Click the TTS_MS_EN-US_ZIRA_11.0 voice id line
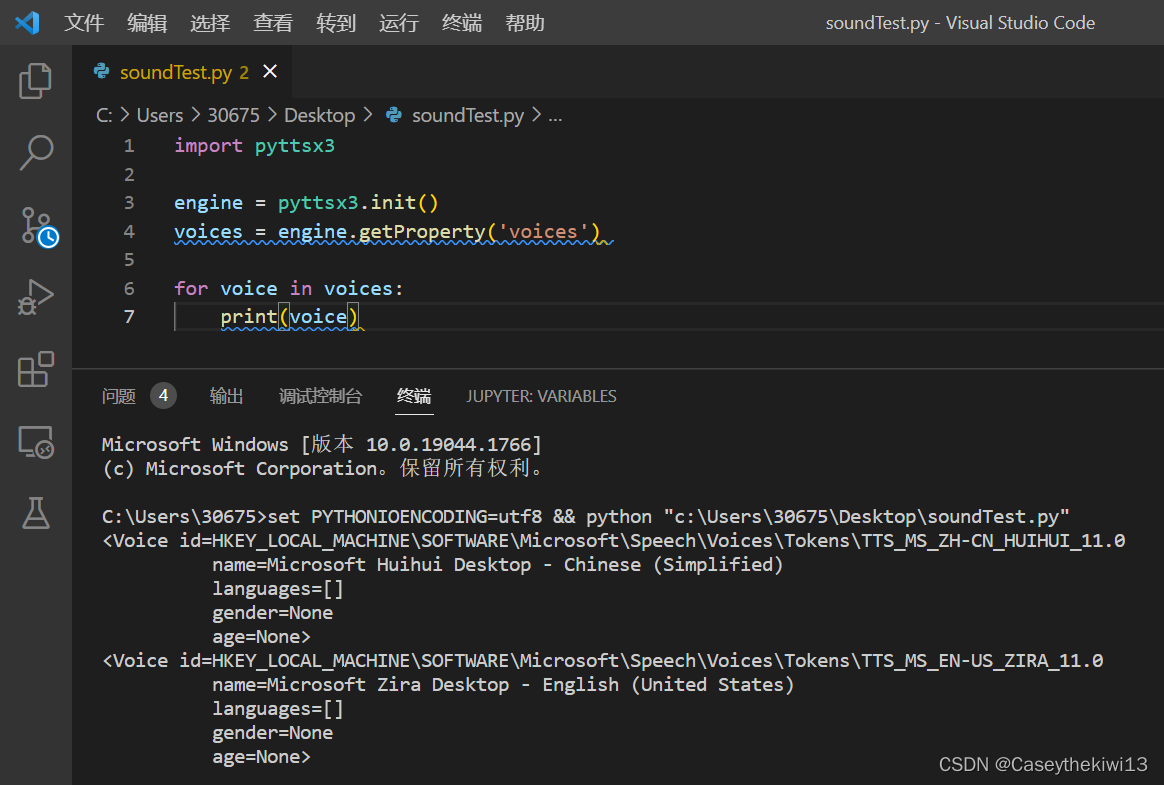Image resolution: width=1164 pixels, height=785 pixels. (x=603, y=661)
